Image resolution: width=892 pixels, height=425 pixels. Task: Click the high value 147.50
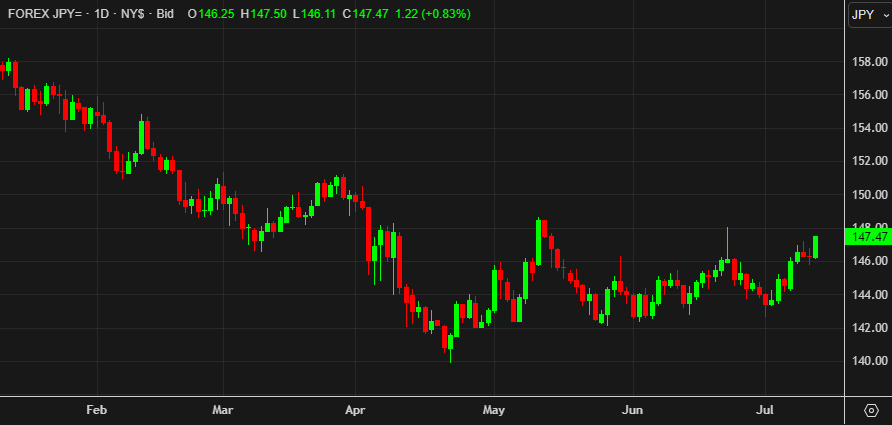(x=268, y=14)
